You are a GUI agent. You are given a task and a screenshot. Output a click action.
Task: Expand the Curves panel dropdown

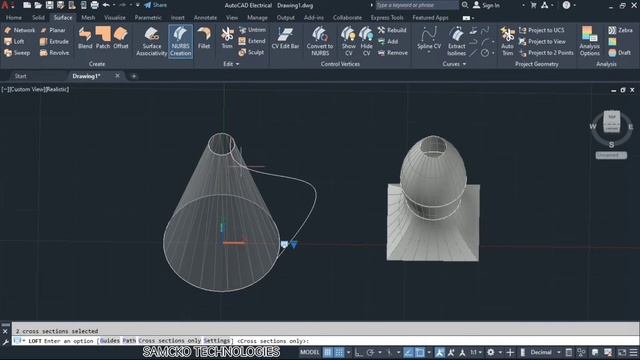(454, 64)
